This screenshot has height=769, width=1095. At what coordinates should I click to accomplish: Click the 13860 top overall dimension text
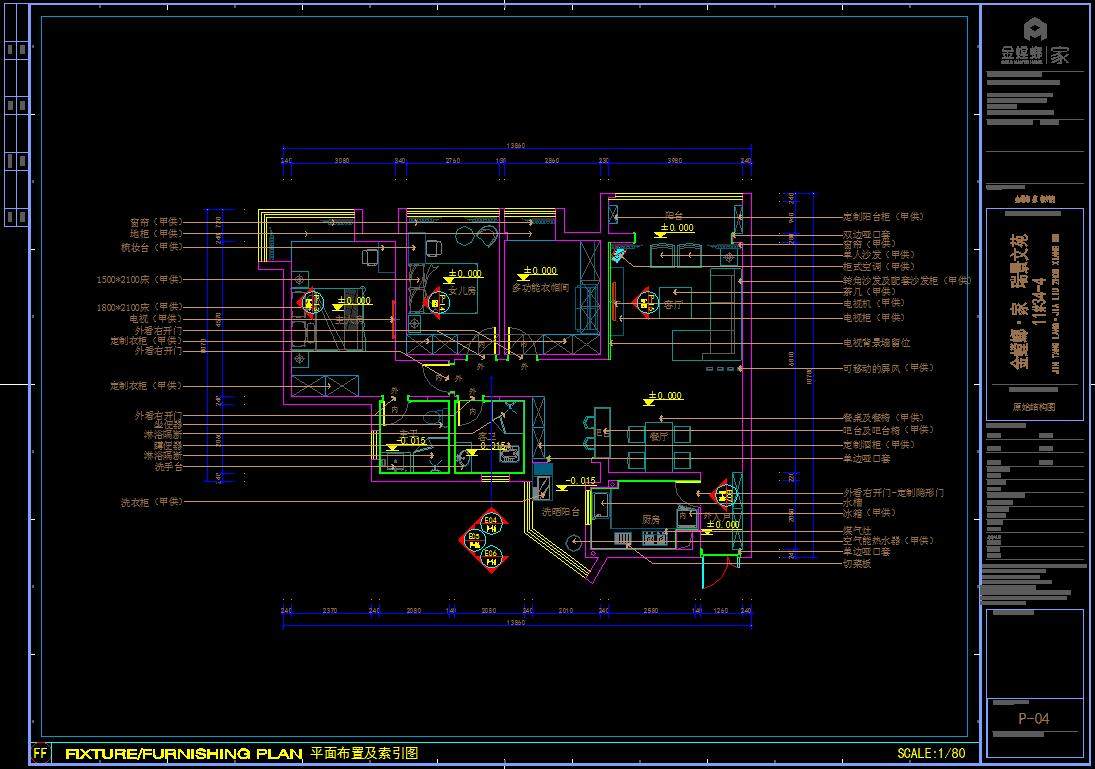click(516, 145)
